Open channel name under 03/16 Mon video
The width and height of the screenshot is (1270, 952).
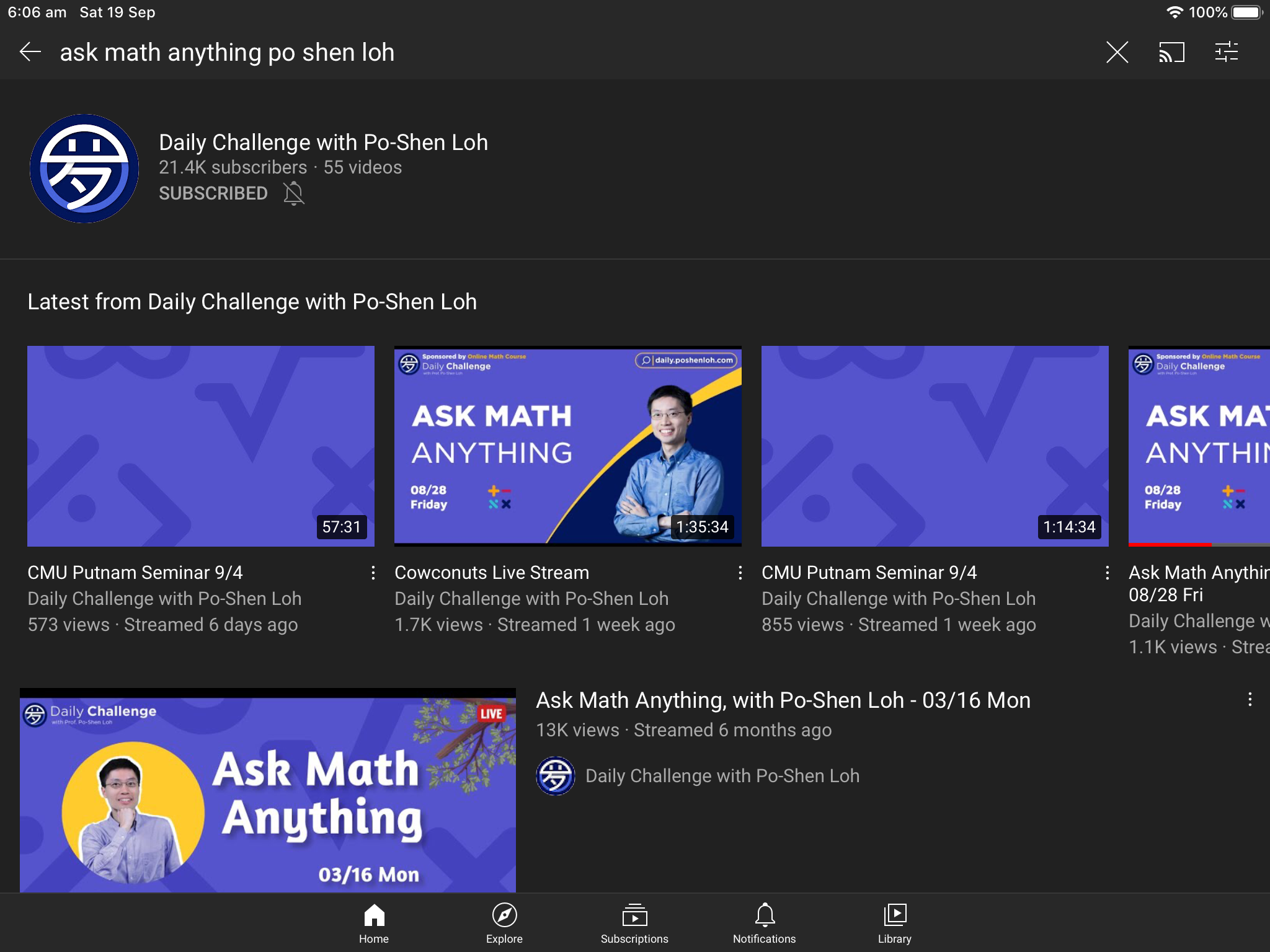[x=722, y=776]
